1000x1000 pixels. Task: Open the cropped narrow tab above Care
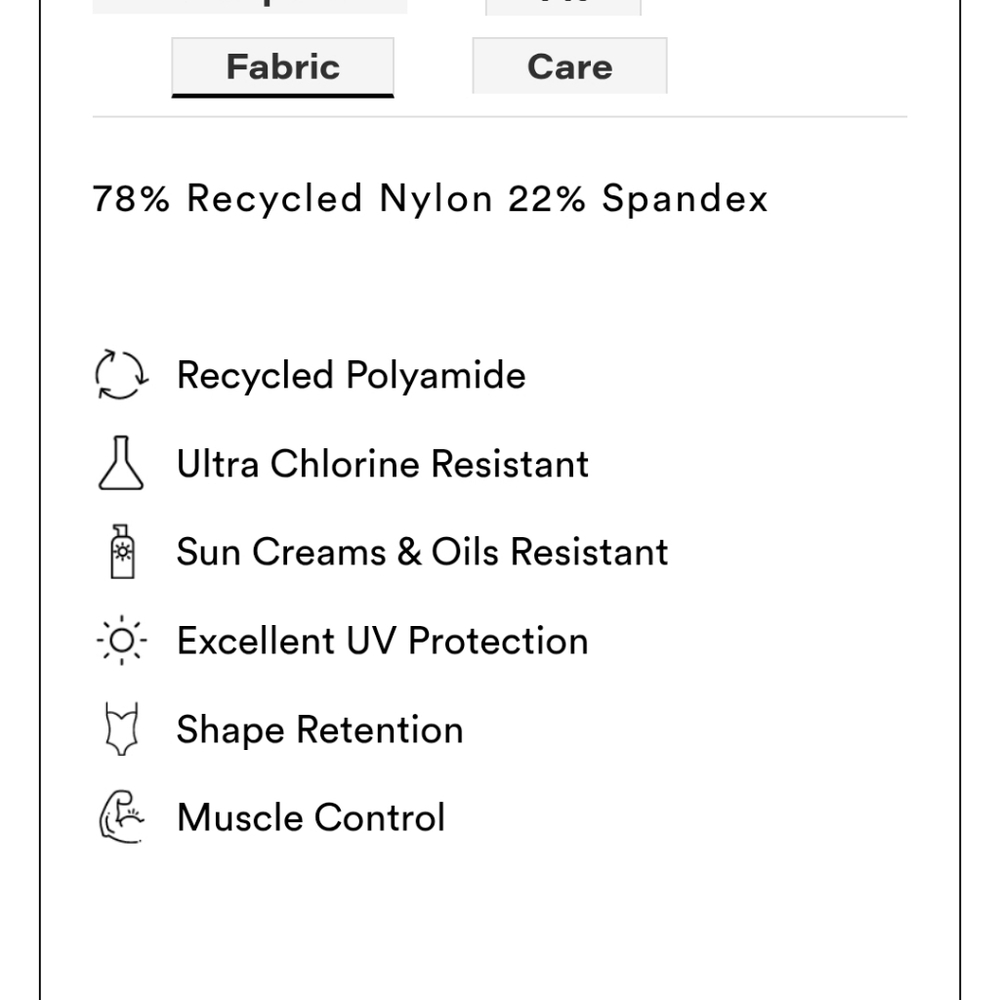pyautogui.click(x=563, y=7)
